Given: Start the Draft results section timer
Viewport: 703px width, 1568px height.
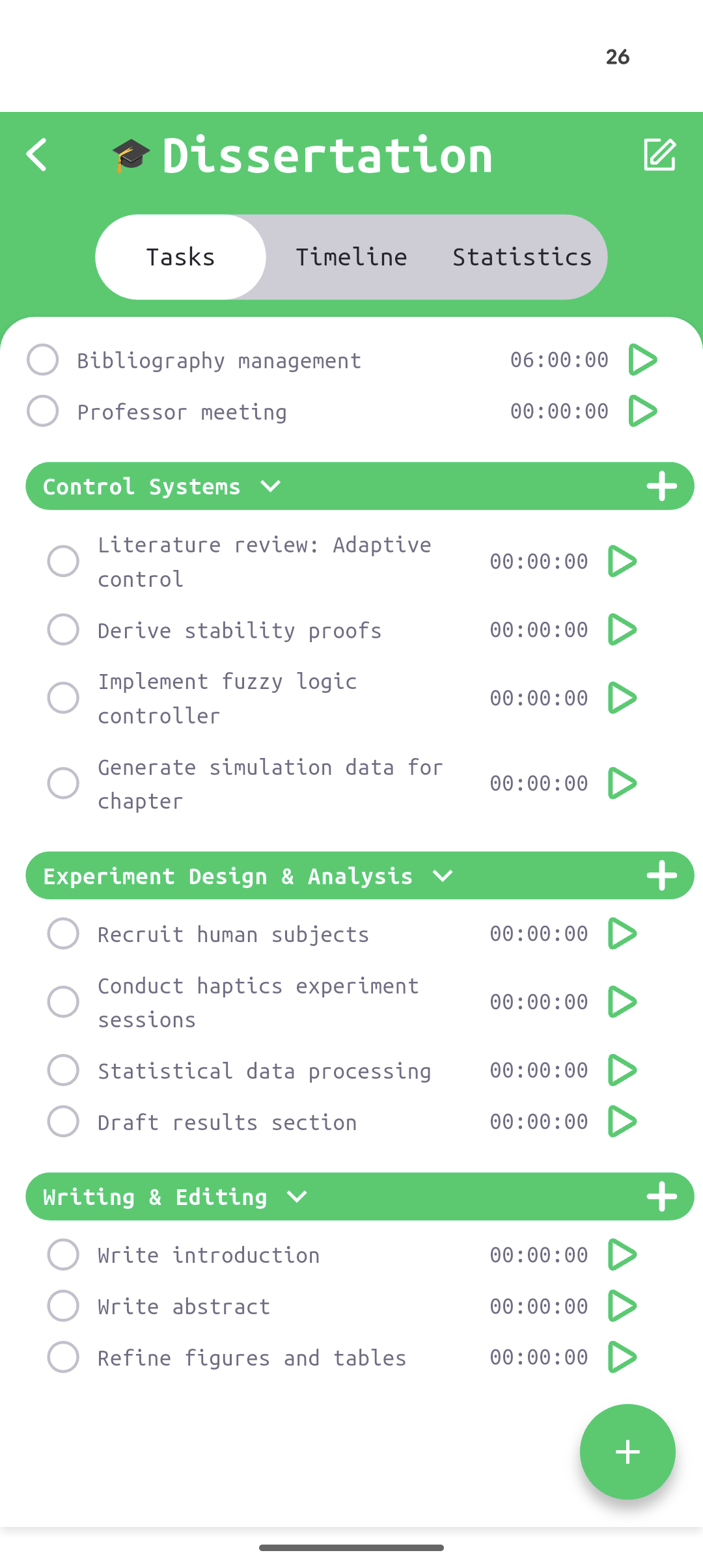Looking at the screenshot, I should [x=623, y=1121].
